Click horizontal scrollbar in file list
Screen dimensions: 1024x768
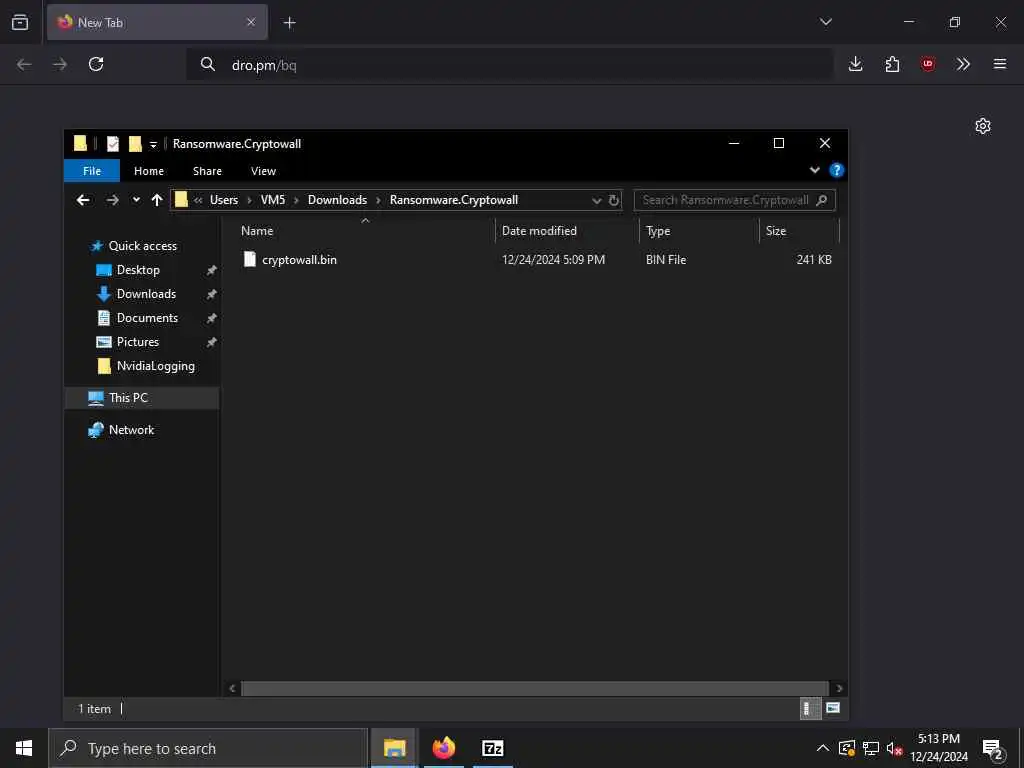[535, 688]
